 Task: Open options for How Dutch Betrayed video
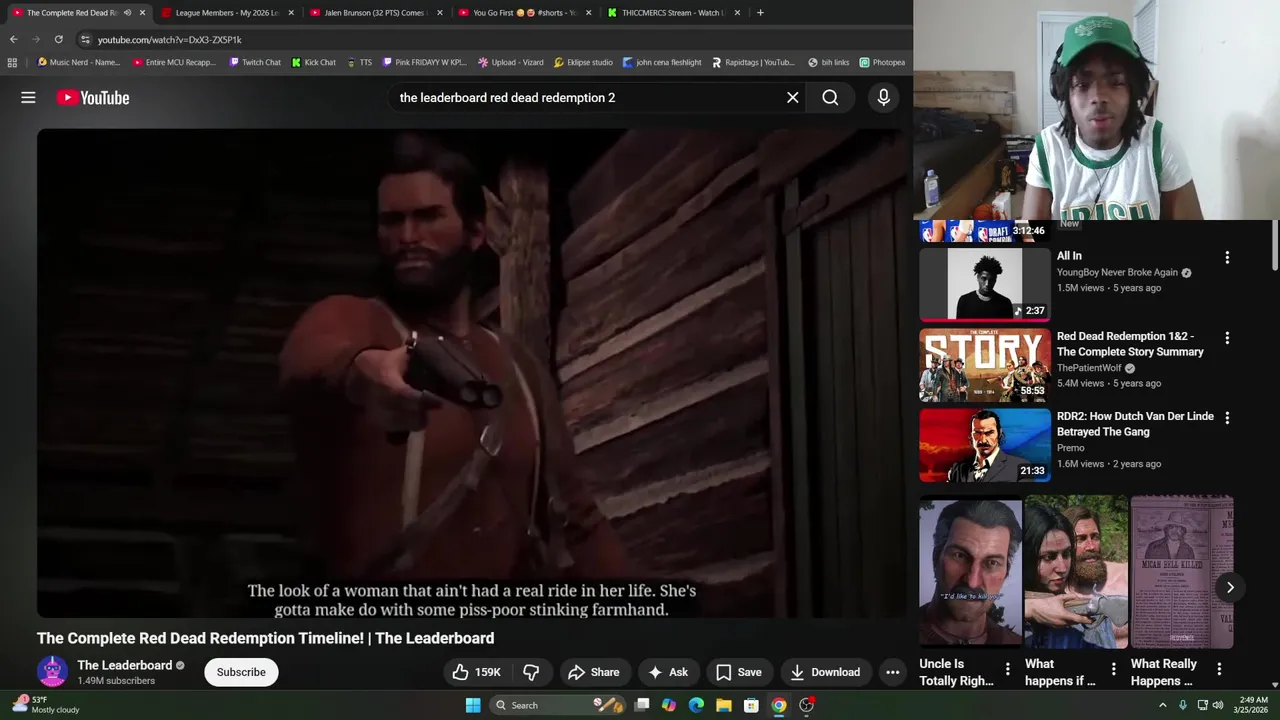point(1227,418)
